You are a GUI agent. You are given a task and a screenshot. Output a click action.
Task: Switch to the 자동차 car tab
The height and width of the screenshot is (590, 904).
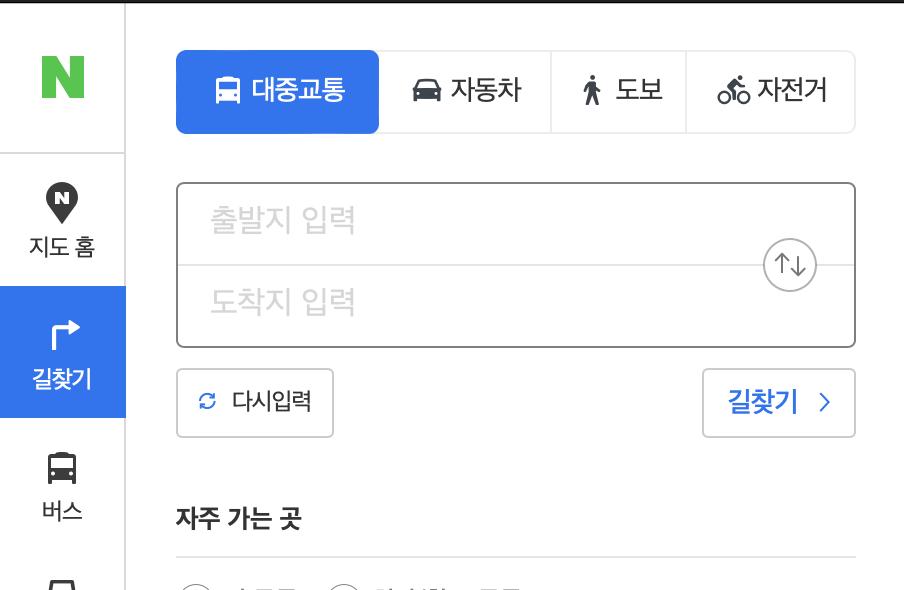click(465, 92)
